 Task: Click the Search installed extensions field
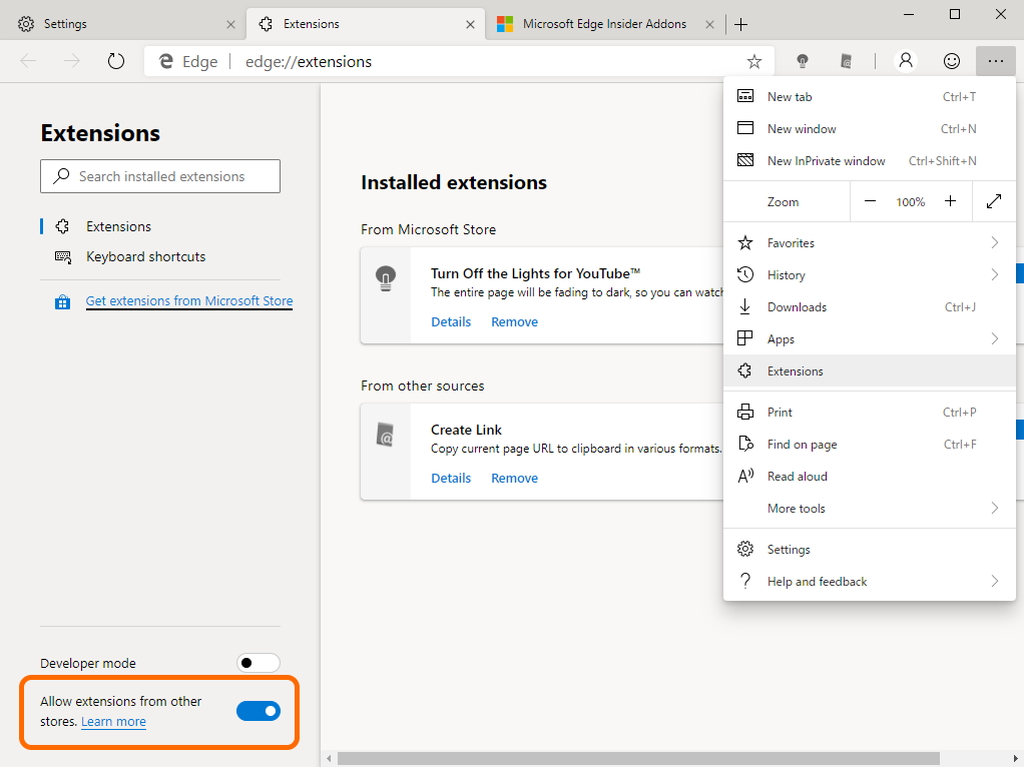tap(162, 176)
